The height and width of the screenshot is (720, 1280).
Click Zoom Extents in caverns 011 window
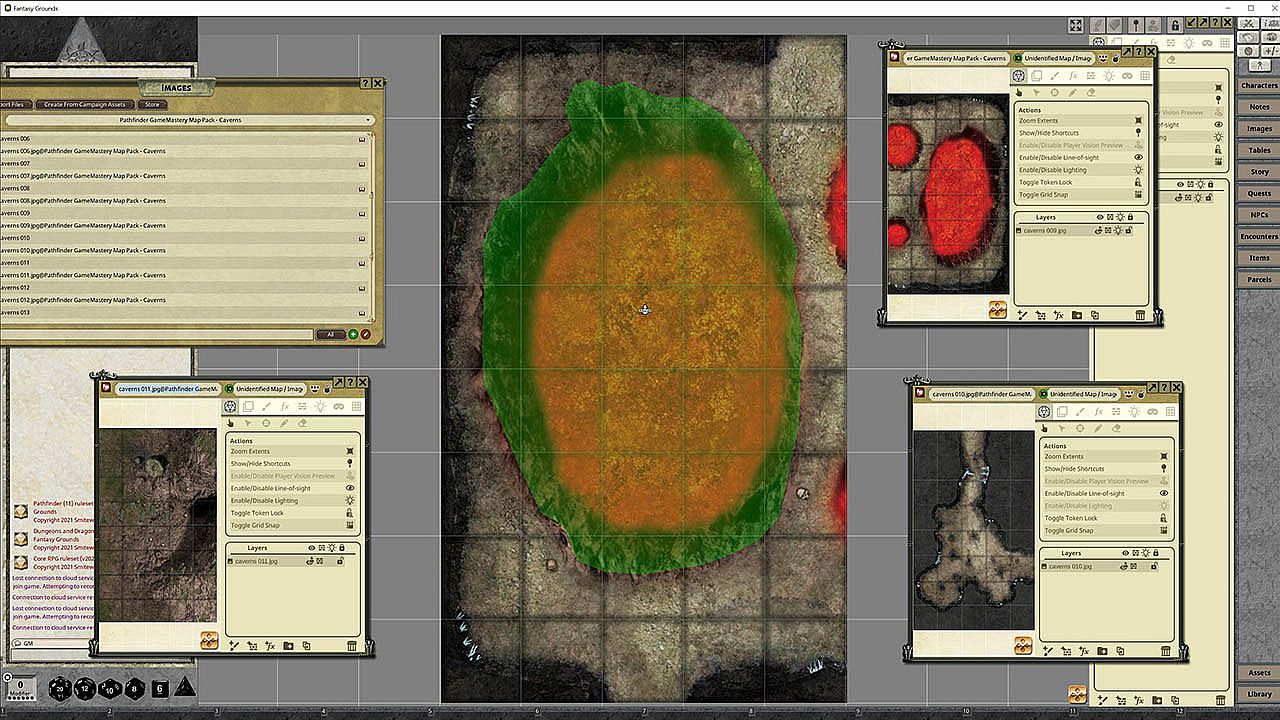294,451
